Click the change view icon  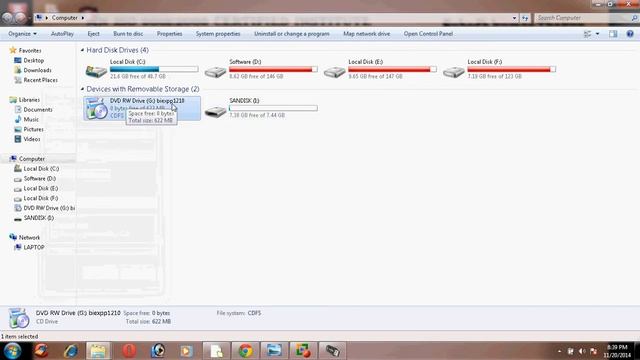click(x=587, y=34)
